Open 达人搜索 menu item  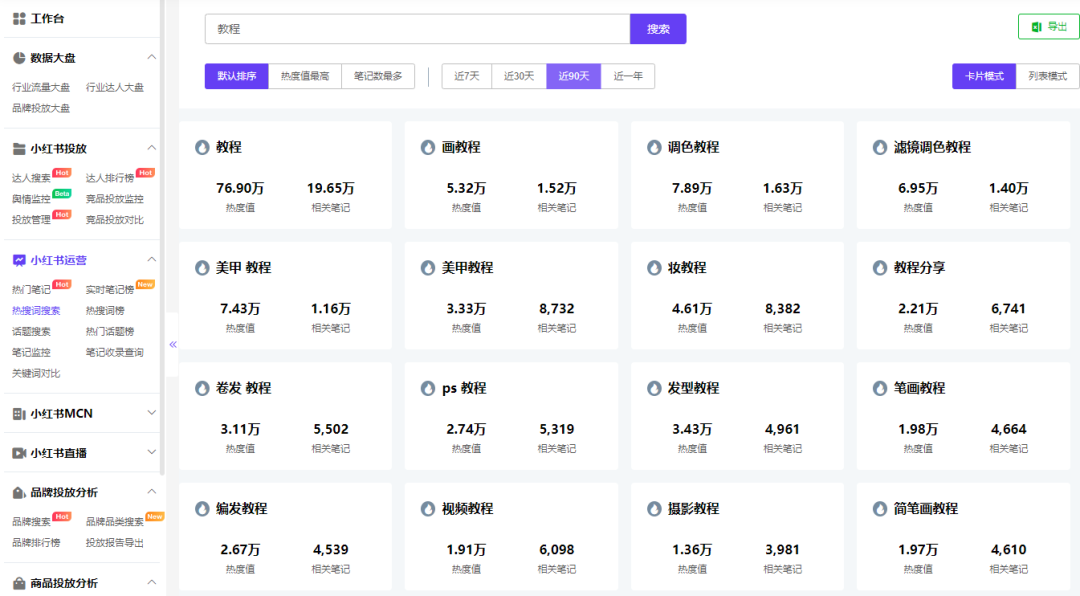pyautogui.click(x=31, y=178)
